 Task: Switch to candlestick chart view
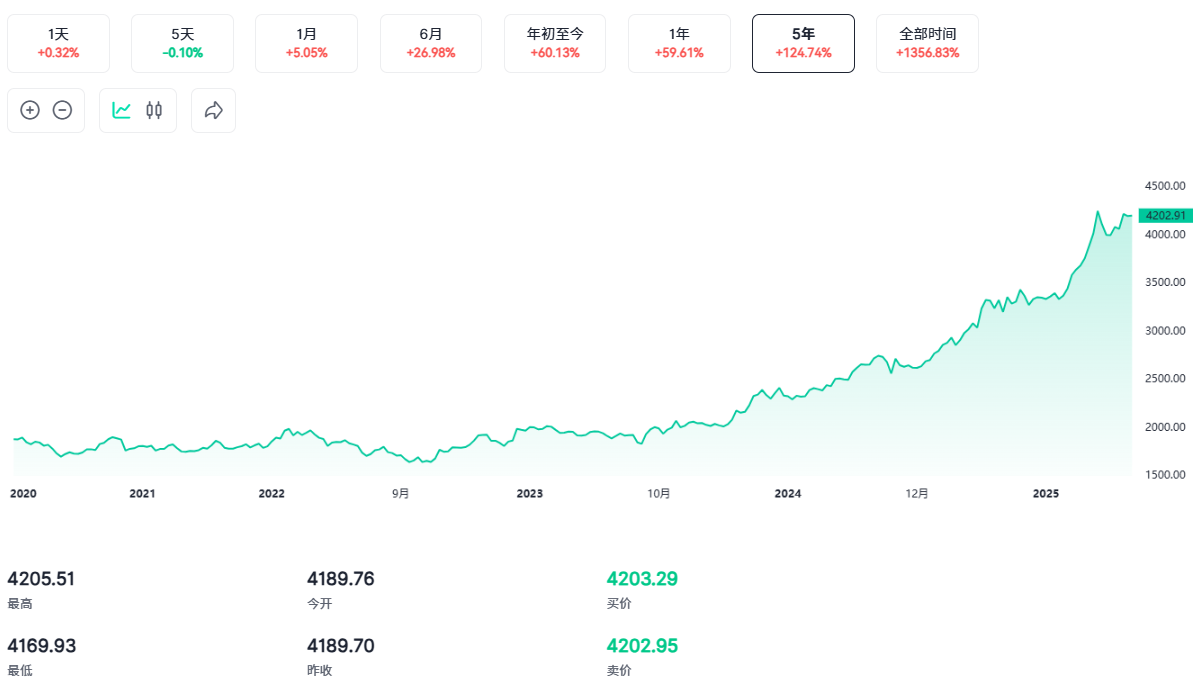pyautogui.click(x=154, y=110)
